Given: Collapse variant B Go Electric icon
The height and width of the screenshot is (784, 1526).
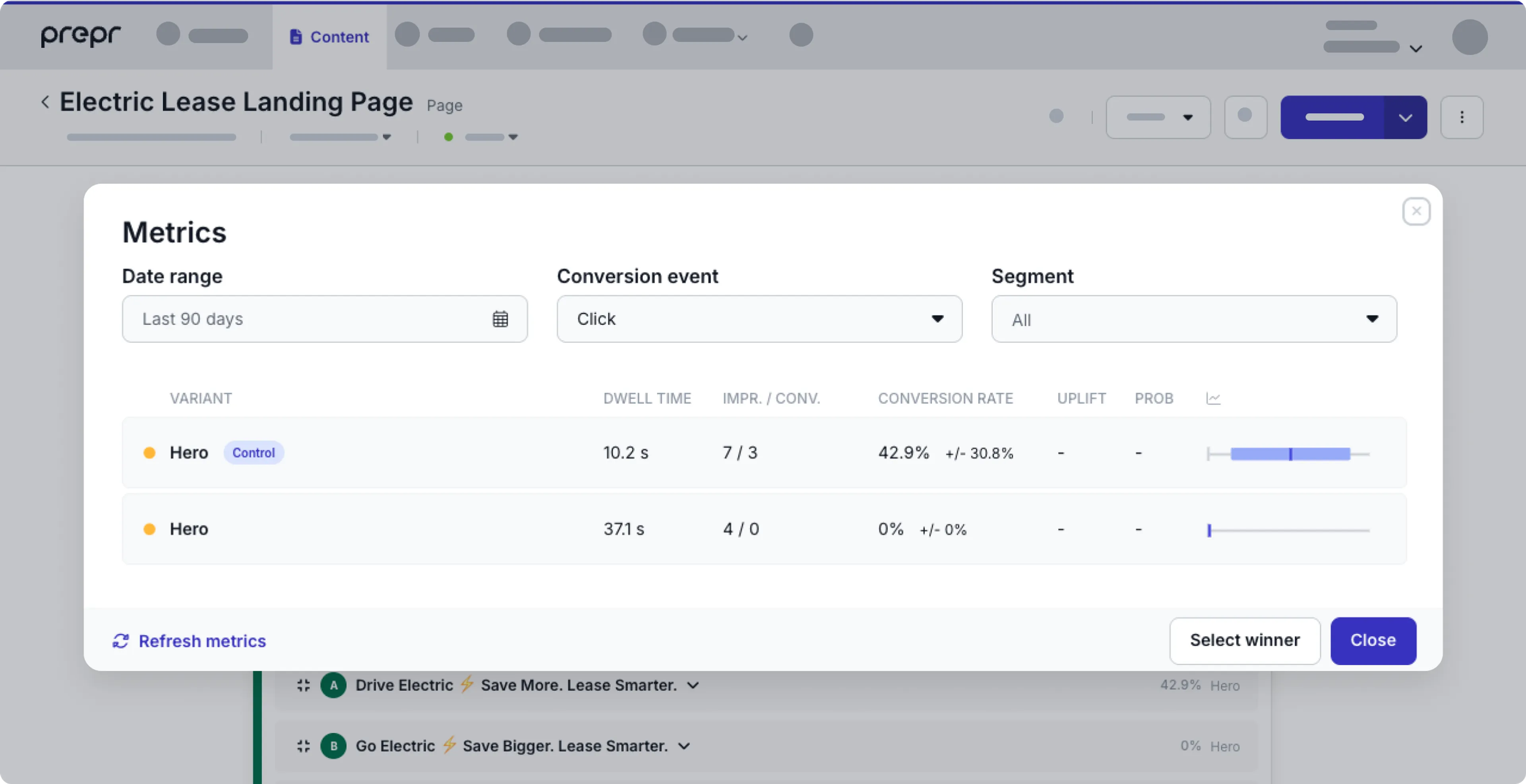Looking at the screenshot, I should [303, 746].
